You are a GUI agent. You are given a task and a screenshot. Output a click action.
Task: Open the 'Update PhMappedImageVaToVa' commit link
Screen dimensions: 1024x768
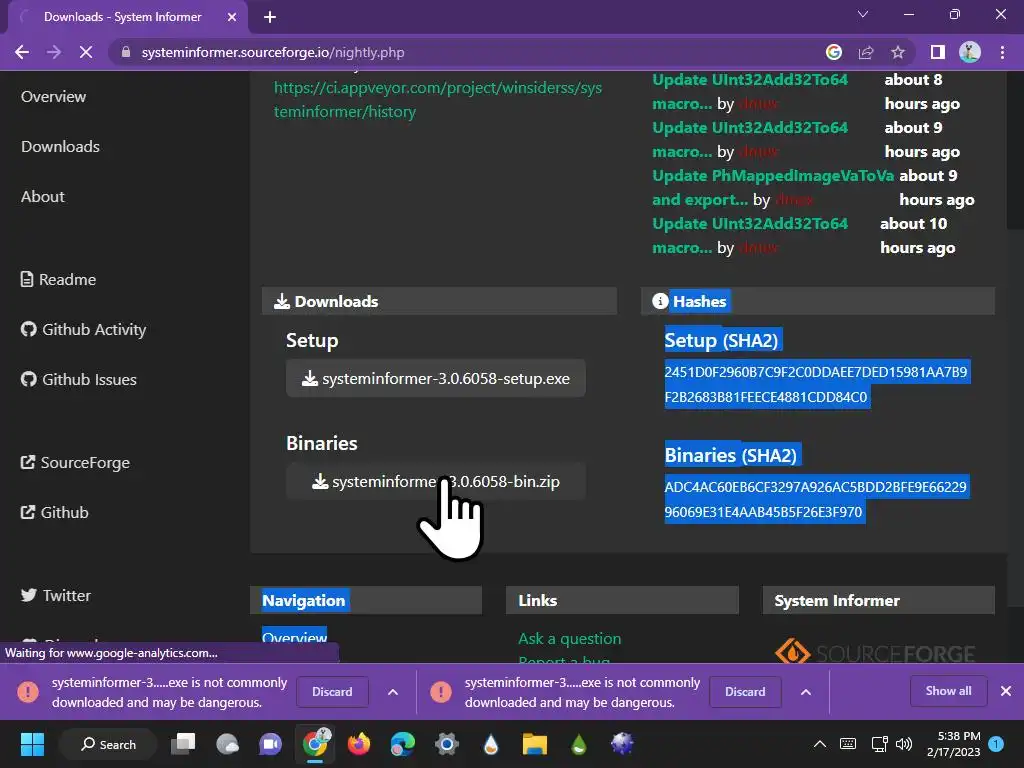pos(773,187)
